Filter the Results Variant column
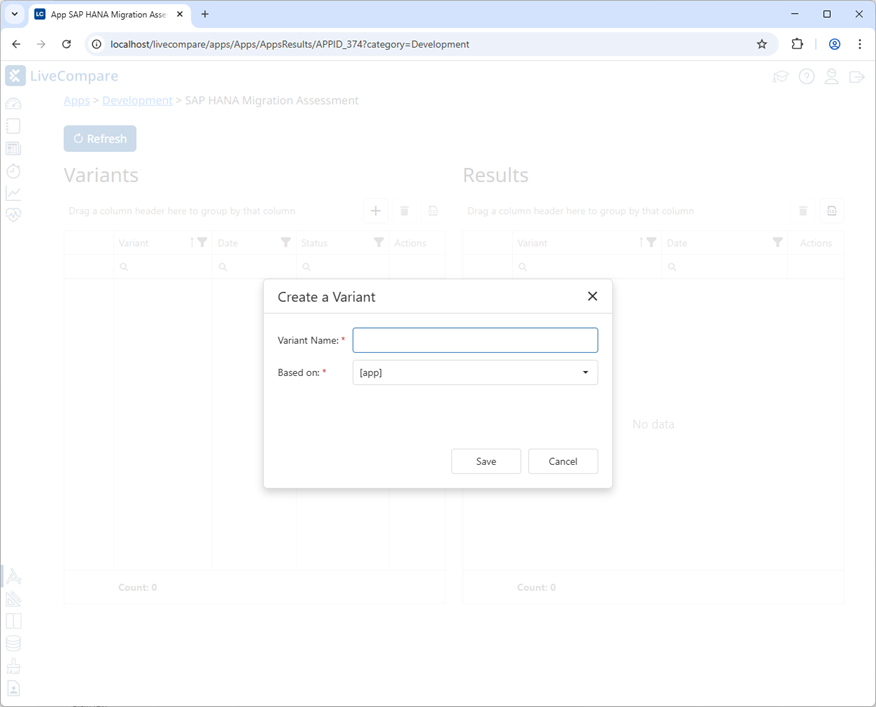 (x=651, y=243)
